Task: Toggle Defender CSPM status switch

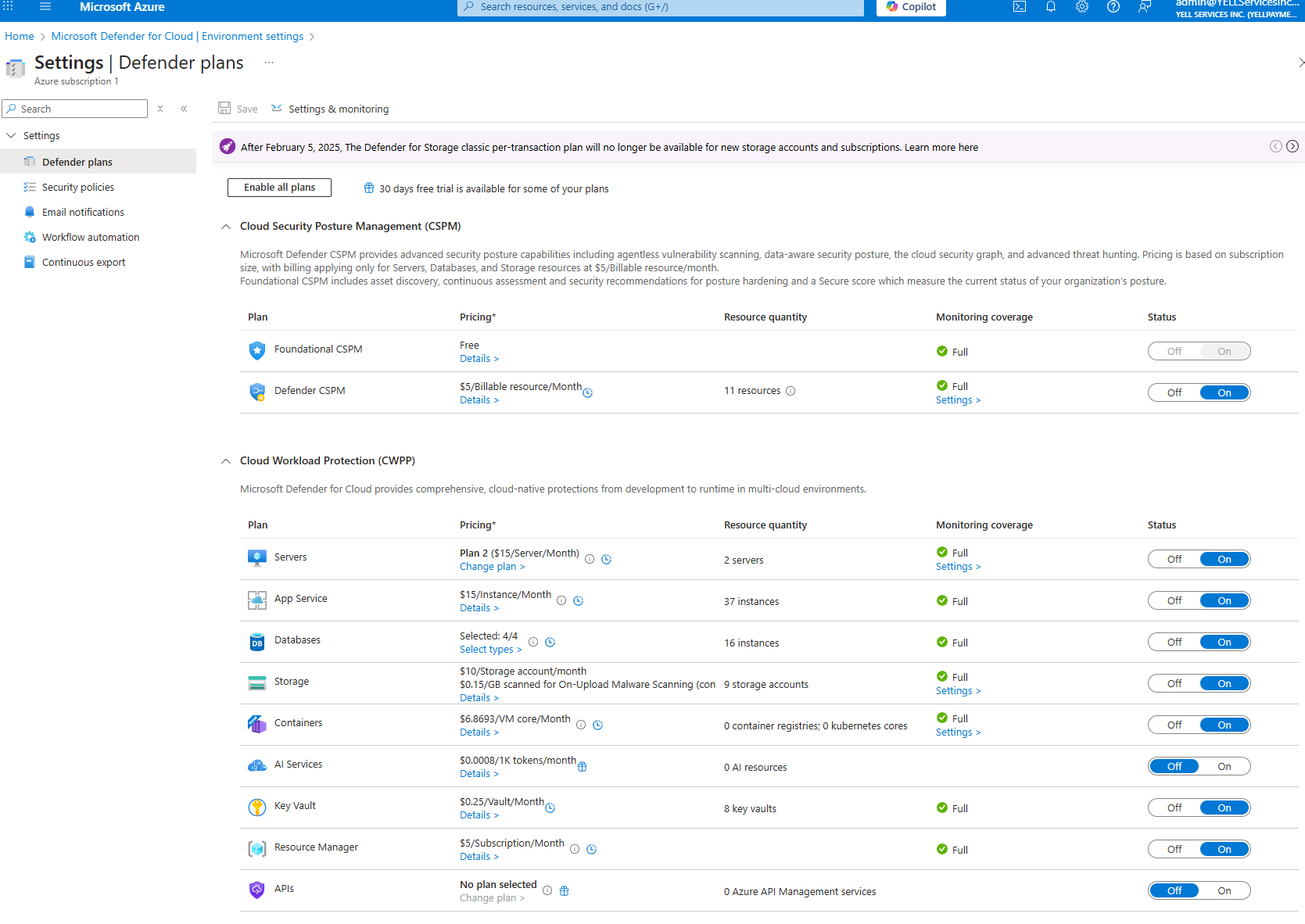Action: click(1199, 392)
